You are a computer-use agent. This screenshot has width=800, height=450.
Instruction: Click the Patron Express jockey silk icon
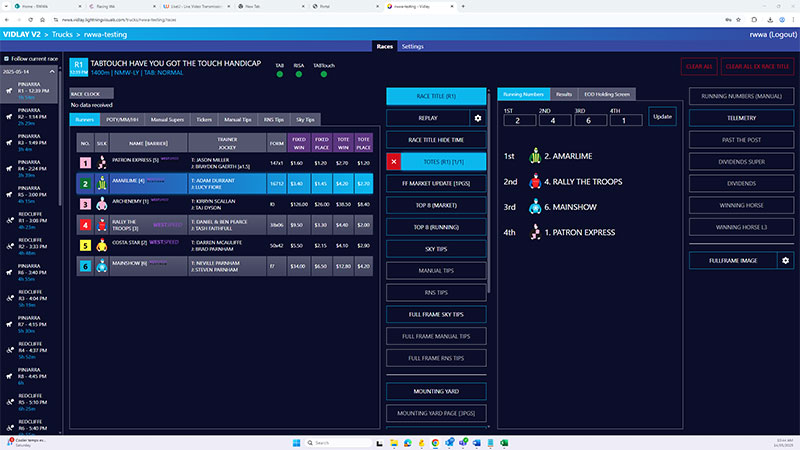101,162
